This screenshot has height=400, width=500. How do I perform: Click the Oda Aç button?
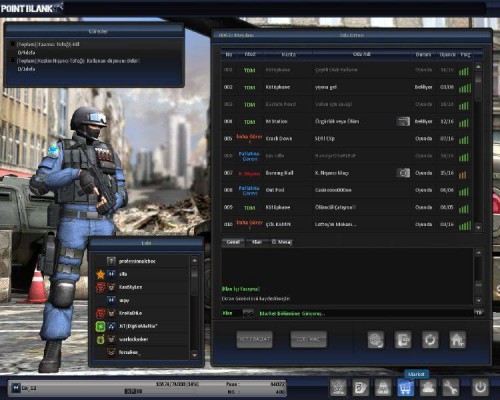click(x=308, y=339)
